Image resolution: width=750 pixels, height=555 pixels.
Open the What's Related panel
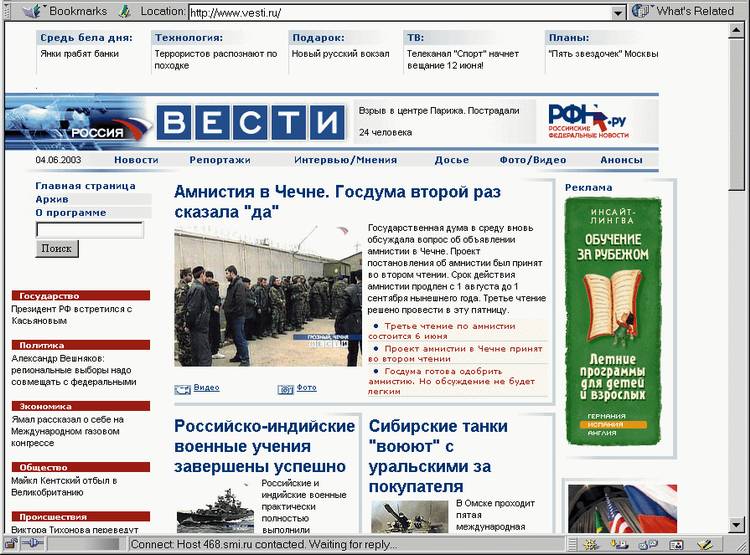coord(684,11)
